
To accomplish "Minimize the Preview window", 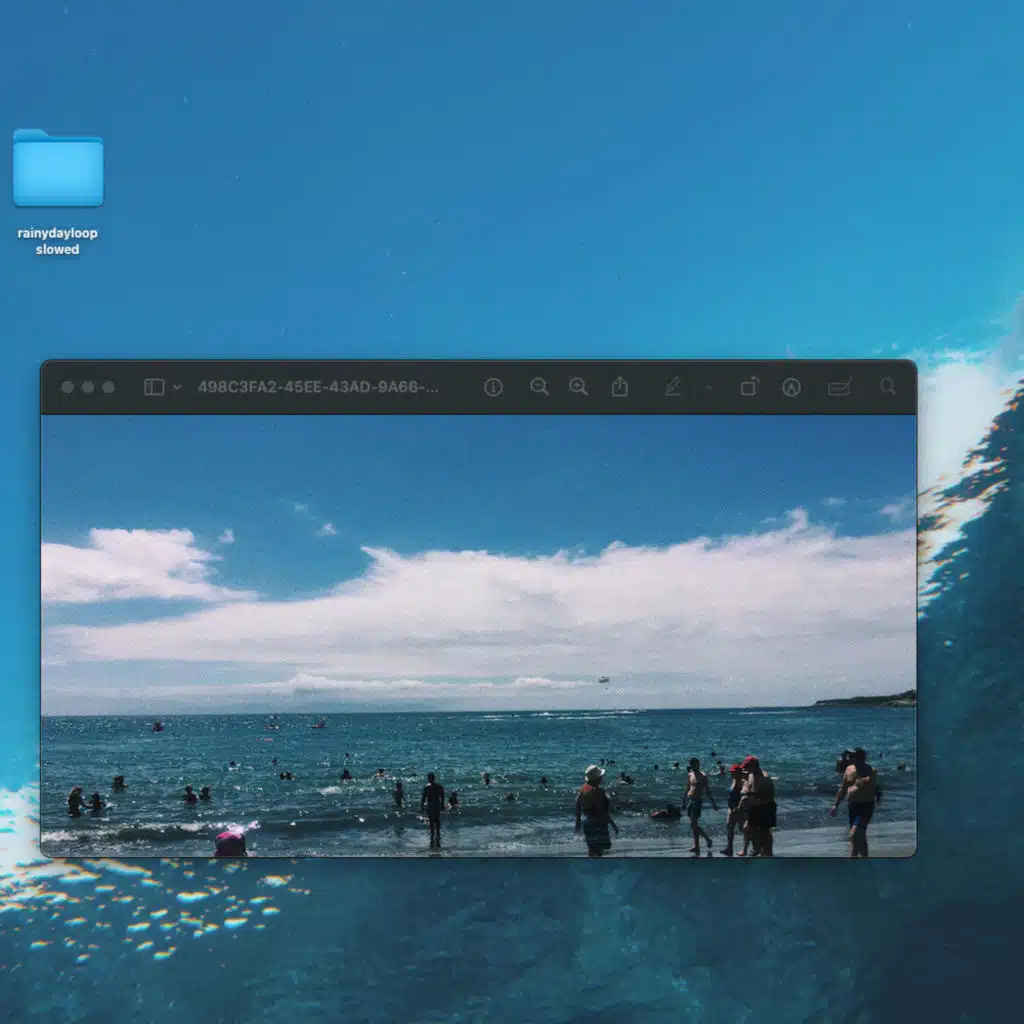I will 88,387.
